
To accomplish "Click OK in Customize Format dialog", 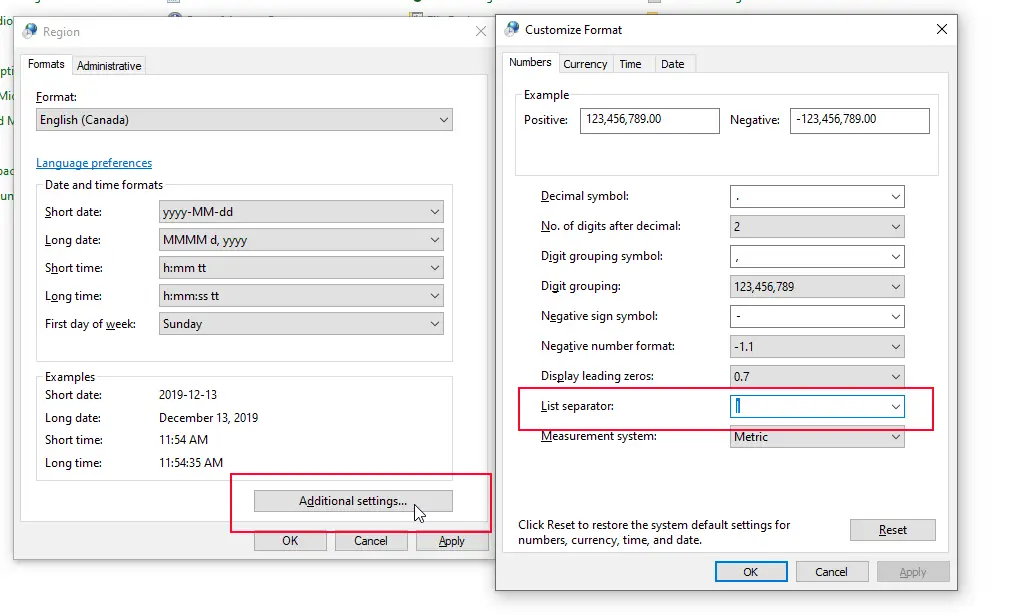I will point(750,572).
